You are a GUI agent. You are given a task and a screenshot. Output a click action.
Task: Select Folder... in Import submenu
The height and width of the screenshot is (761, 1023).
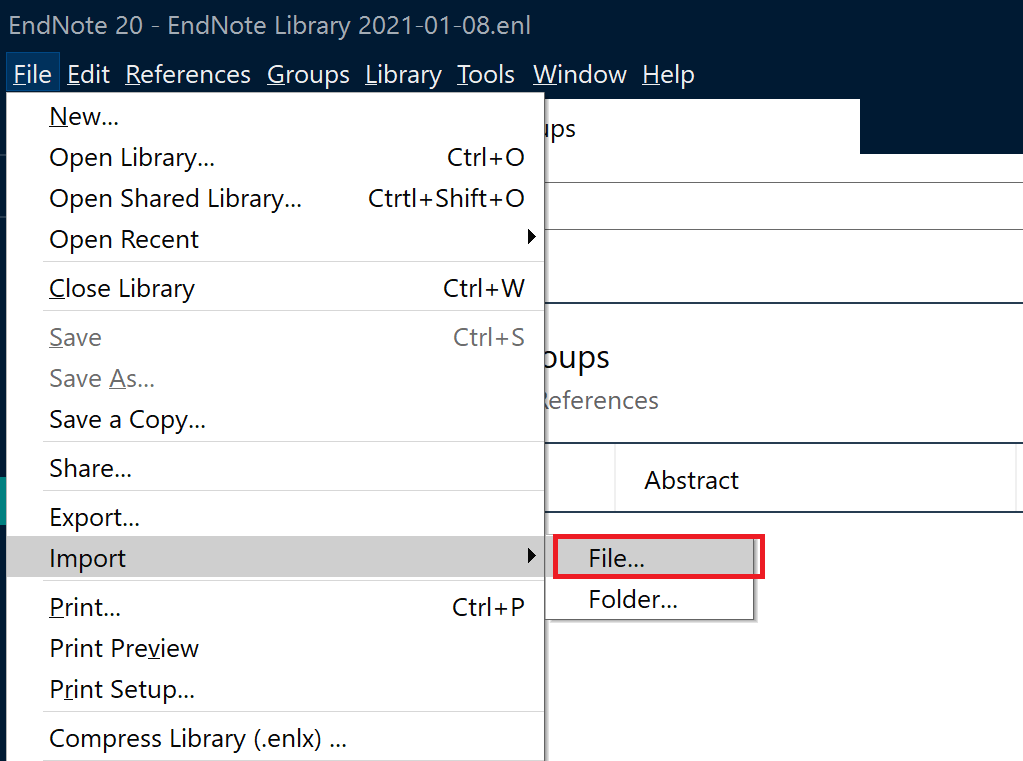tap(650, 598)
